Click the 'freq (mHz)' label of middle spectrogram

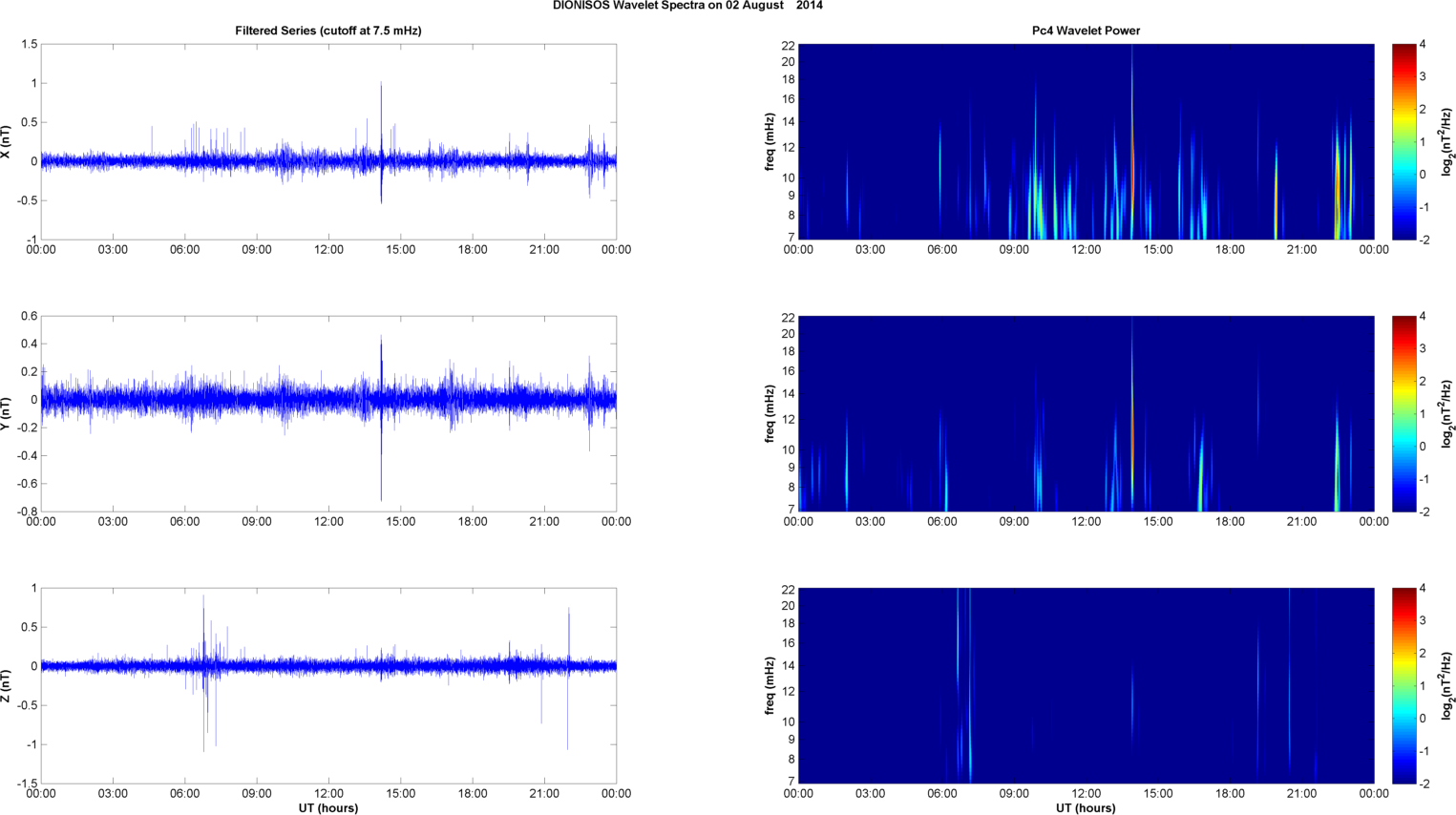(770, 413)
